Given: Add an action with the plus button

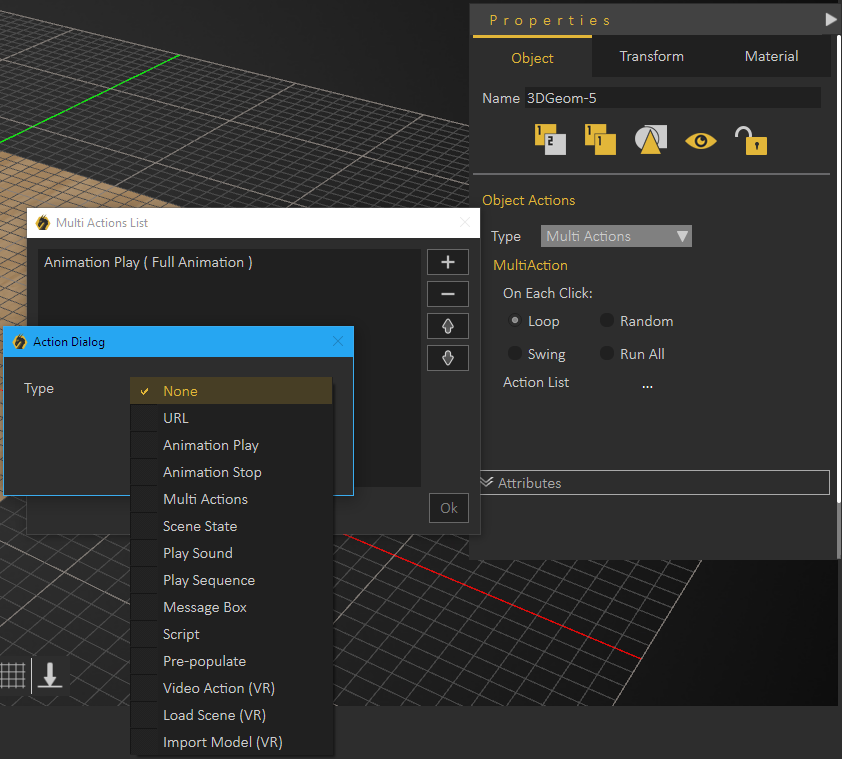Looking at the screenshot, I should pos(448,262).
